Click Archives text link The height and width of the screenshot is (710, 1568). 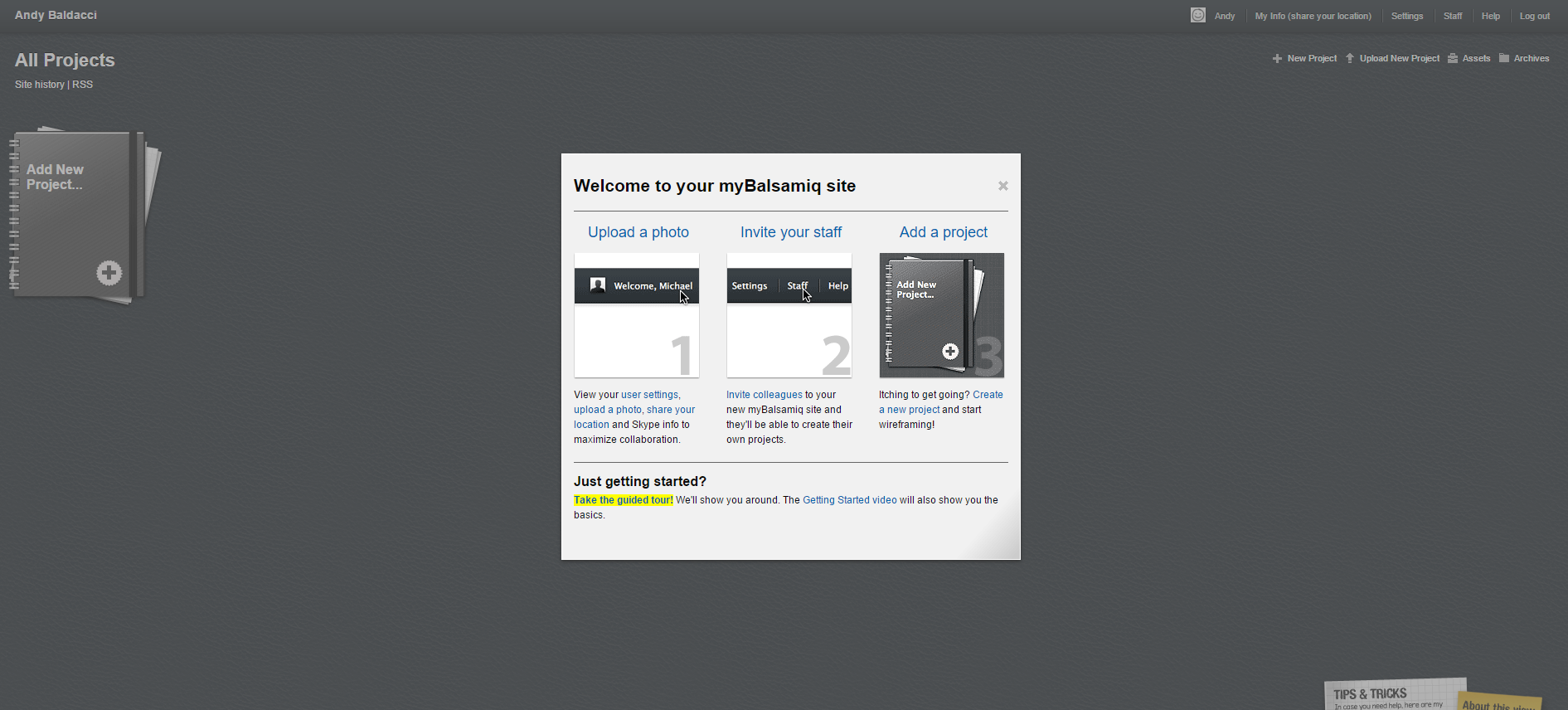1532,58
